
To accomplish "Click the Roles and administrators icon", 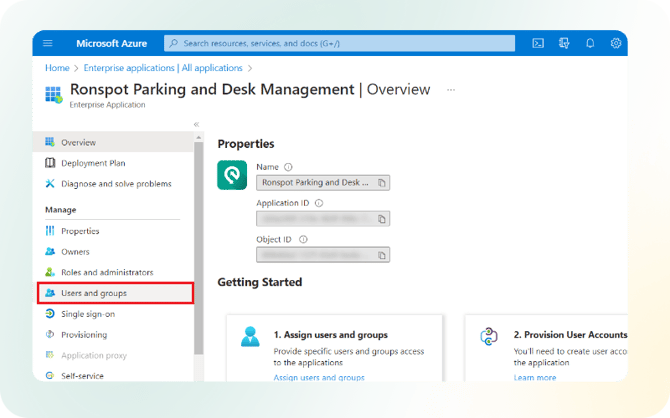I will [x=50, y=272].
